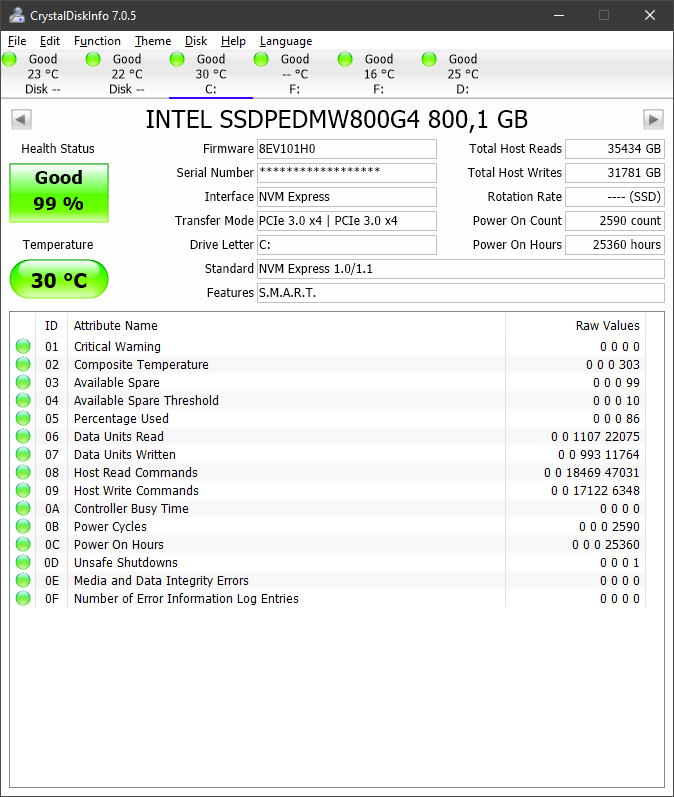The width and height of the screenshot is (674, 797).
Task: Click the 30 °C temperature button
Action: coord(59,280)
